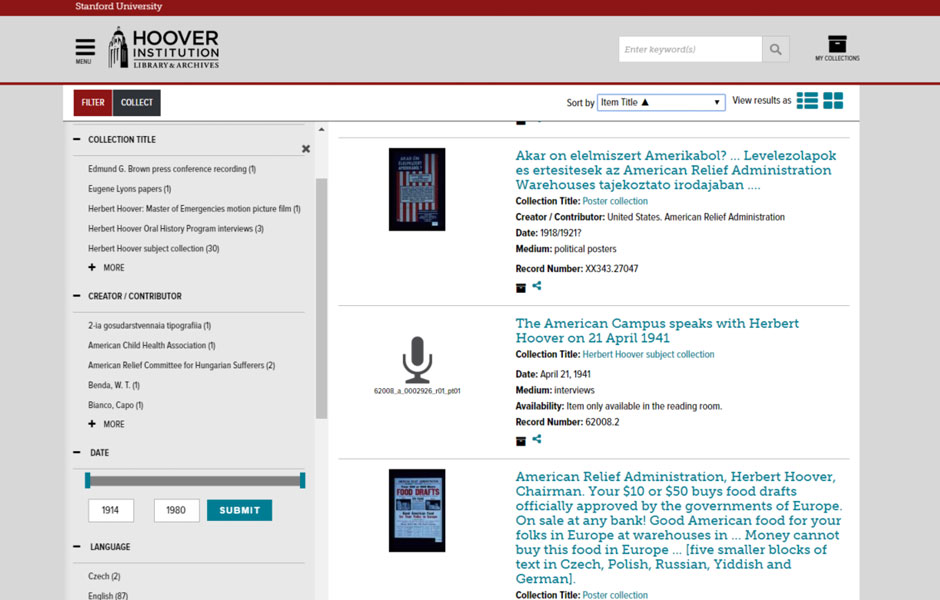Click the keyword search field

(690, 49)
